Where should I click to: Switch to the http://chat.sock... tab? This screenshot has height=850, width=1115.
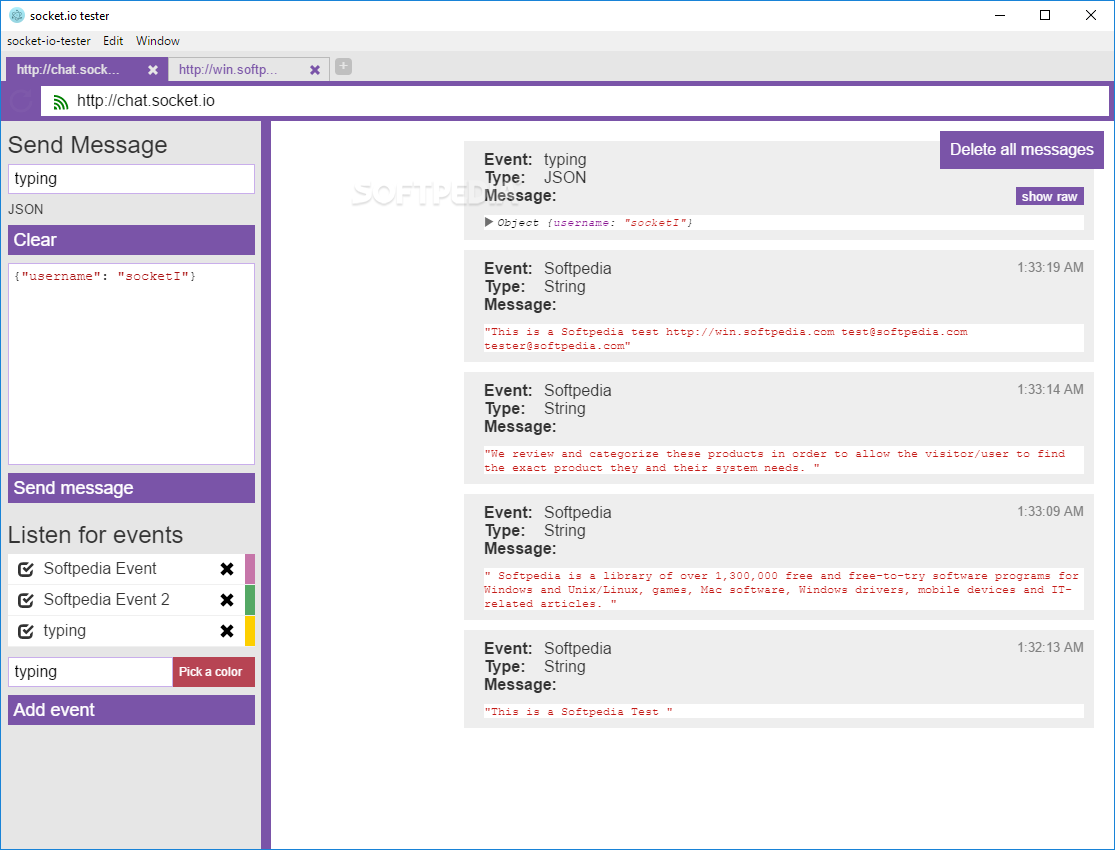[87, 69]
